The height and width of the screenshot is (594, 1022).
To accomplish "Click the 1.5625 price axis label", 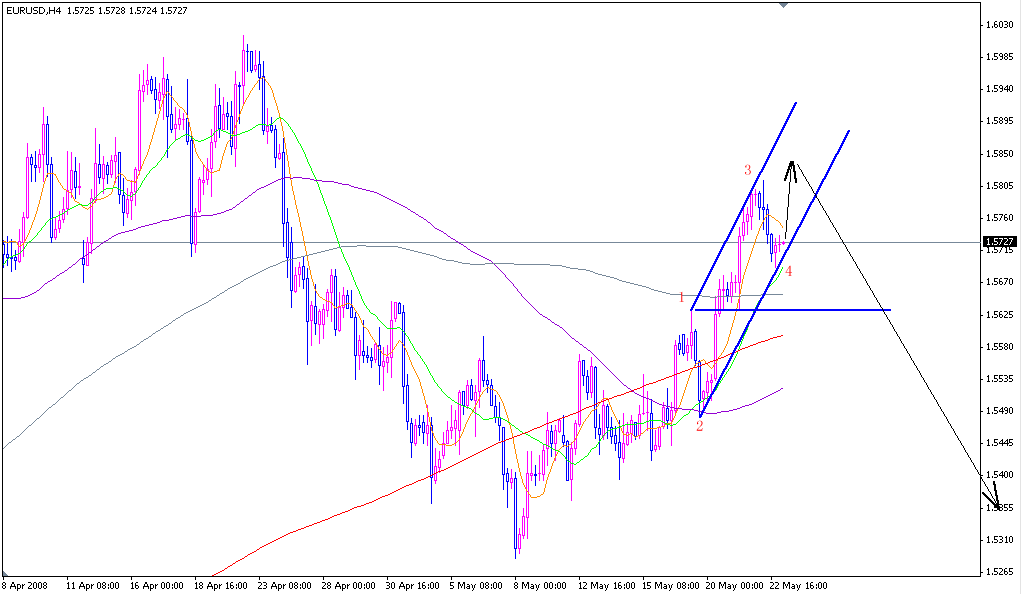I will [x=1000, y=315].
